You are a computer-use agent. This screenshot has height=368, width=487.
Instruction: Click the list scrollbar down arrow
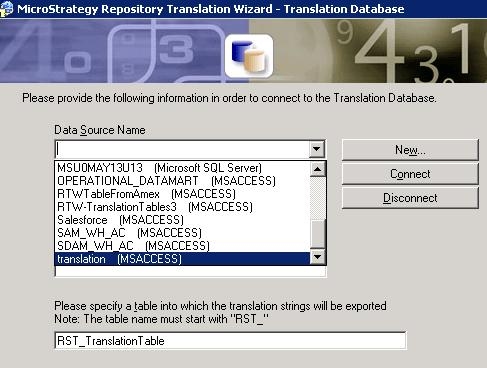317,257
